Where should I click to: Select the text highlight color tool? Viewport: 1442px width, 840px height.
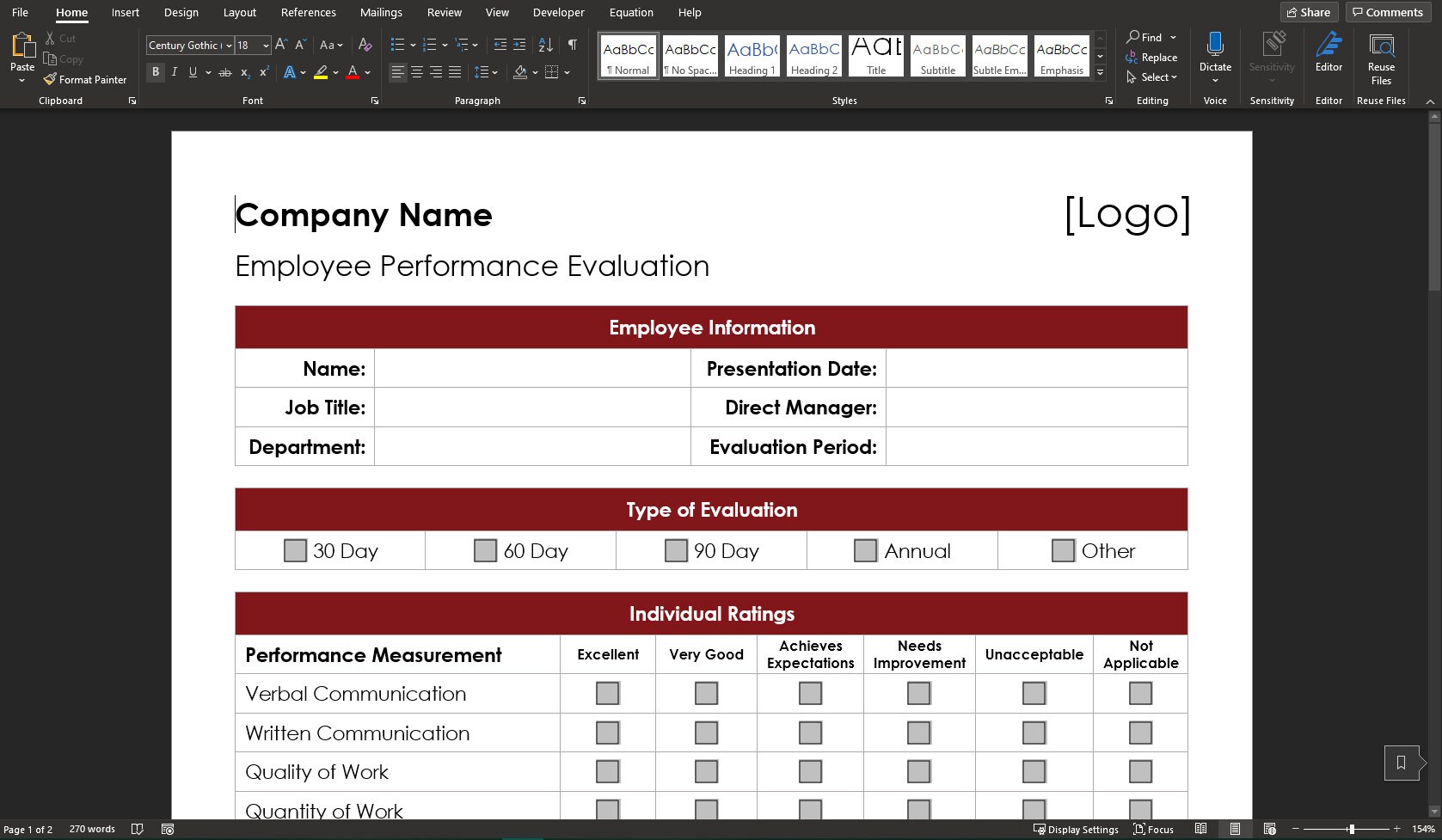click(x=322, y=72)
